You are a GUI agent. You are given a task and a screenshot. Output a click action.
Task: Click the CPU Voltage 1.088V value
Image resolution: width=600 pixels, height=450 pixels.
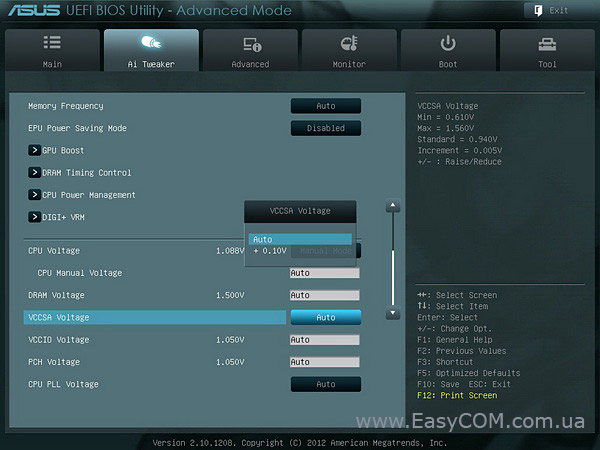[230, 251]
